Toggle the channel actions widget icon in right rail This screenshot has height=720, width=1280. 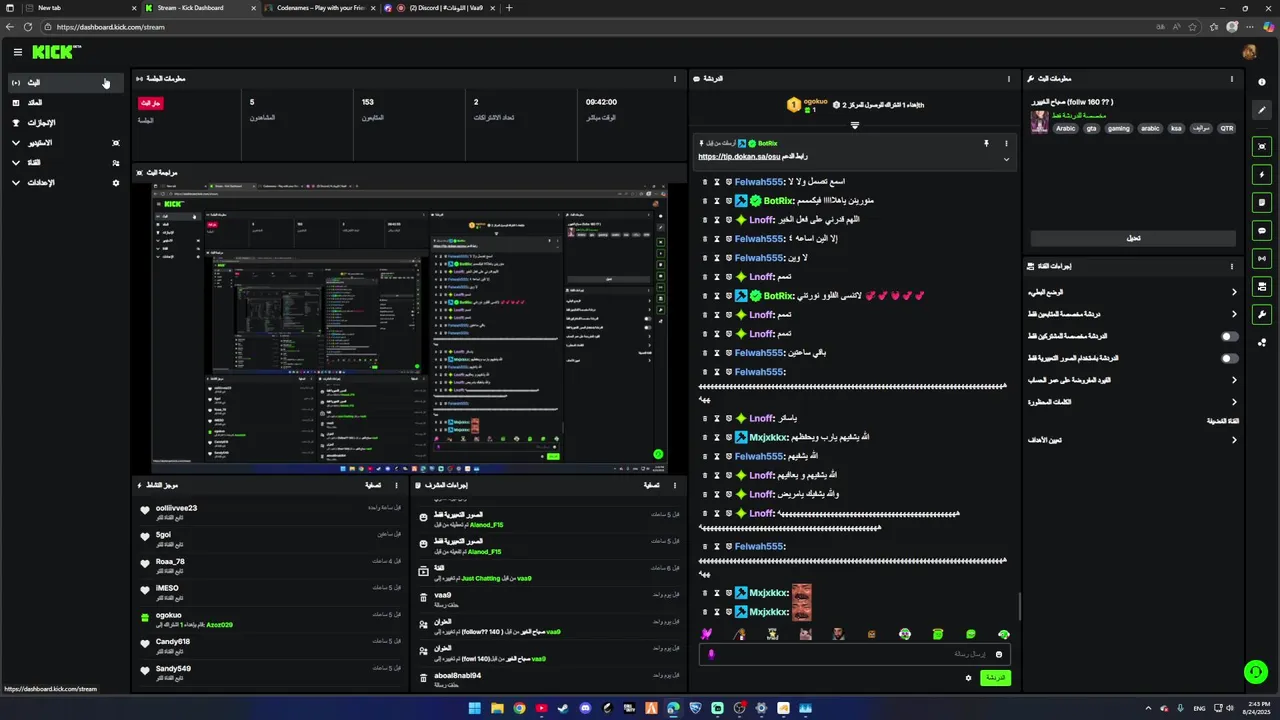(1262, 286)
